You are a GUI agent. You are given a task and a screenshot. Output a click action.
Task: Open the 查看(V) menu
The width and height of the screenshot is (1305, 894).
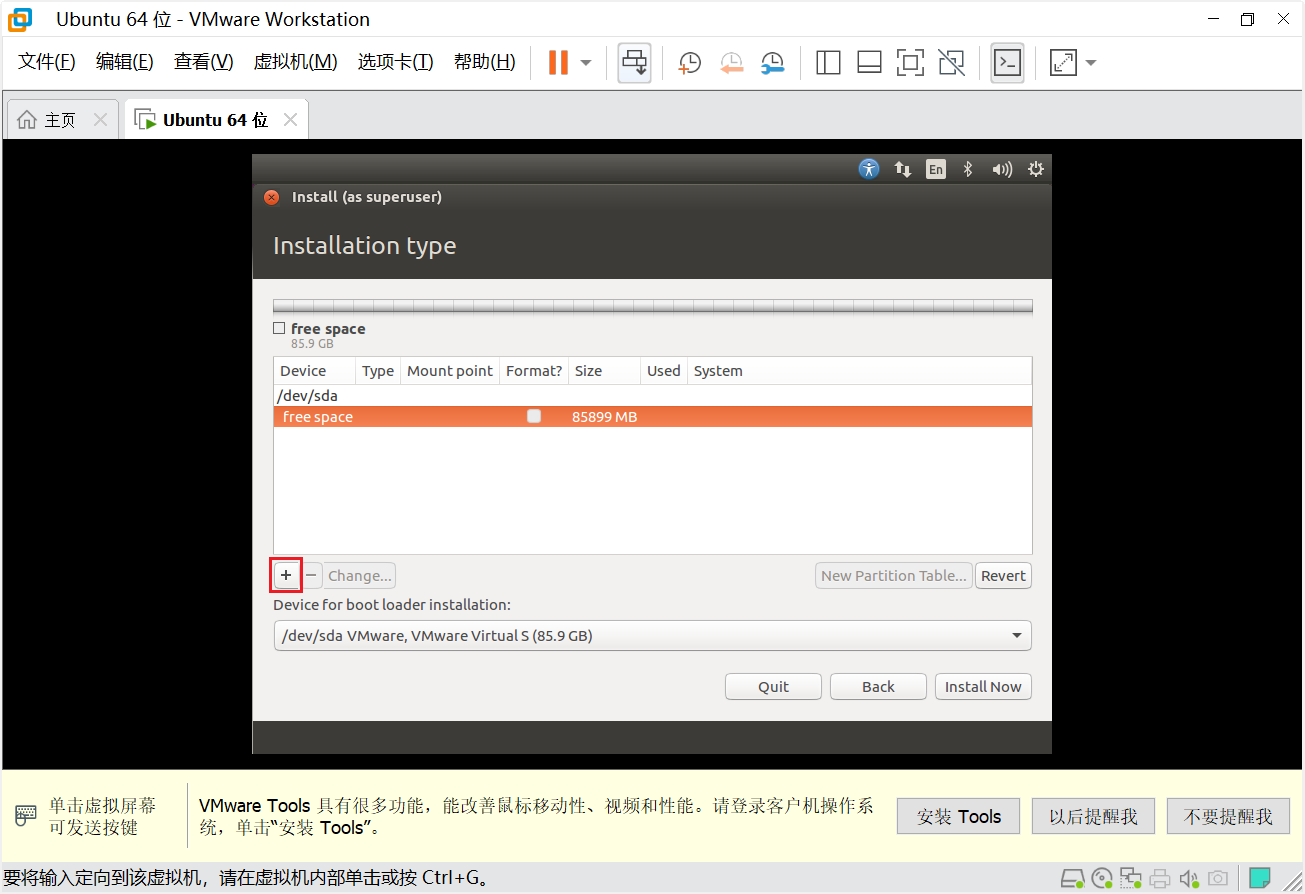[x=203, y=62]
